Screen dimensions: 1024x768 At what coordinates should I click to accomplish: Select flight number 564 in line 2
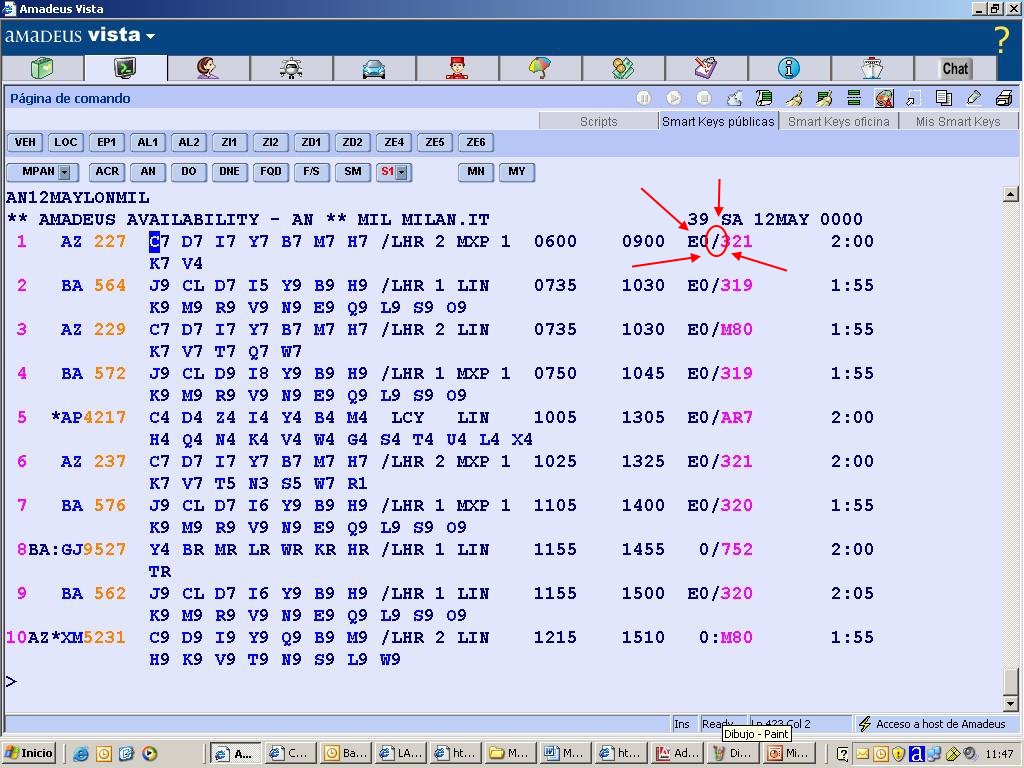(x=110, y=285)
